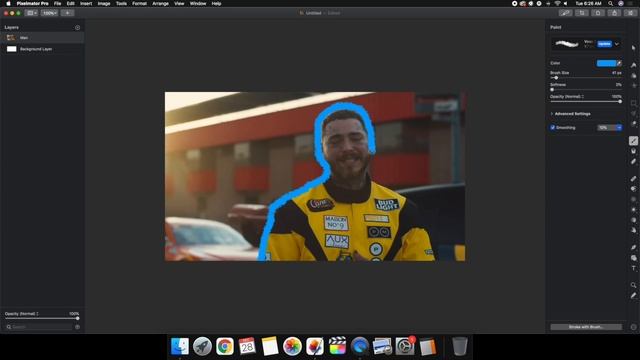Screen dimensions: 640x360
Task: Select the Pen tool above the Shape tool
Action: click(633, 247)
